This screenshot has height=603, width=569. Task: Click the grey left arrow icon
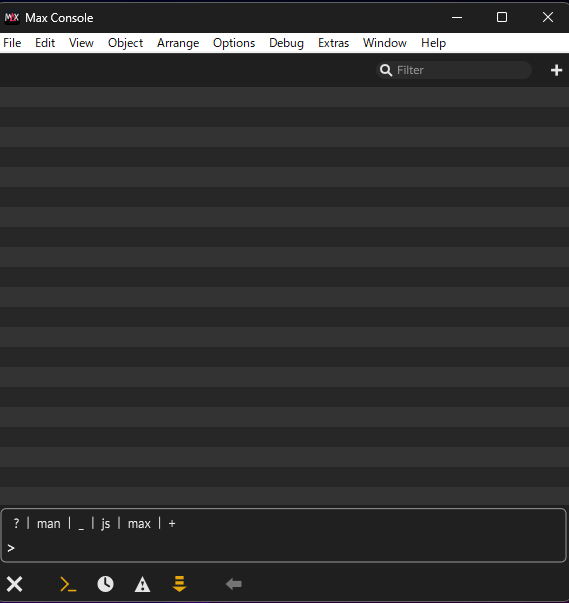pos(234,584)
